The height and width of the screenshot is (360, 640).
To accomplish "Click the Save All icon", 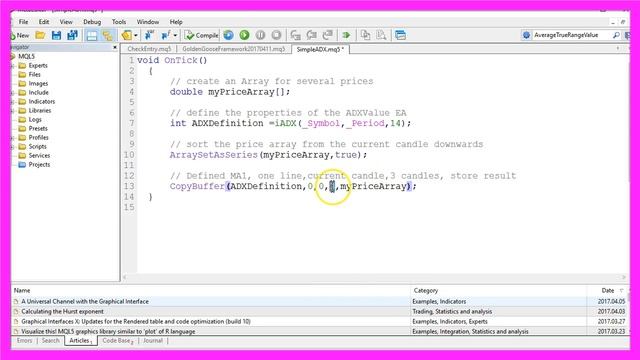I will (x=72, y=36).
